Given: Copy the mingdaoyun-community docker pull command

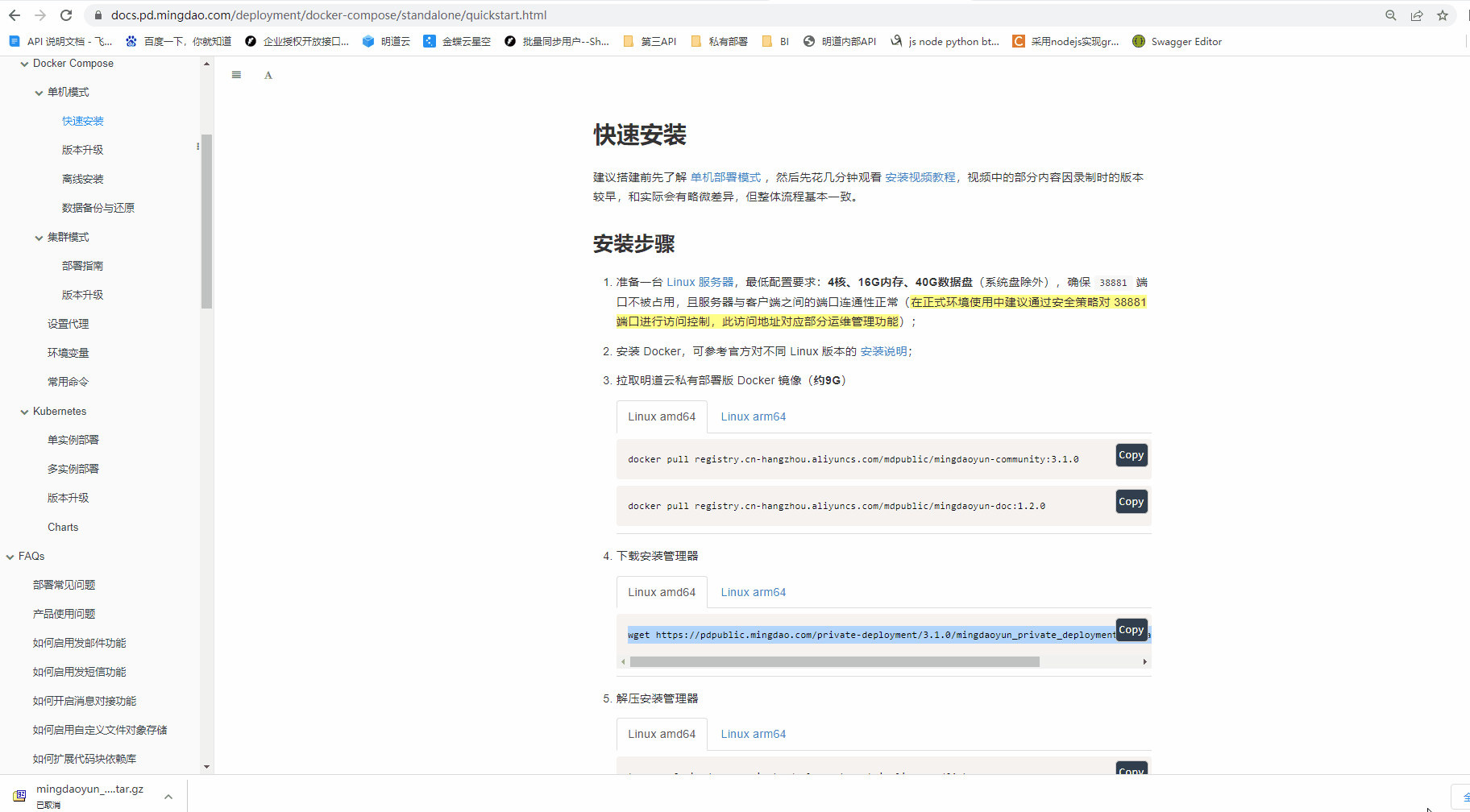Looking at the screenshot, I should 1132,455.
